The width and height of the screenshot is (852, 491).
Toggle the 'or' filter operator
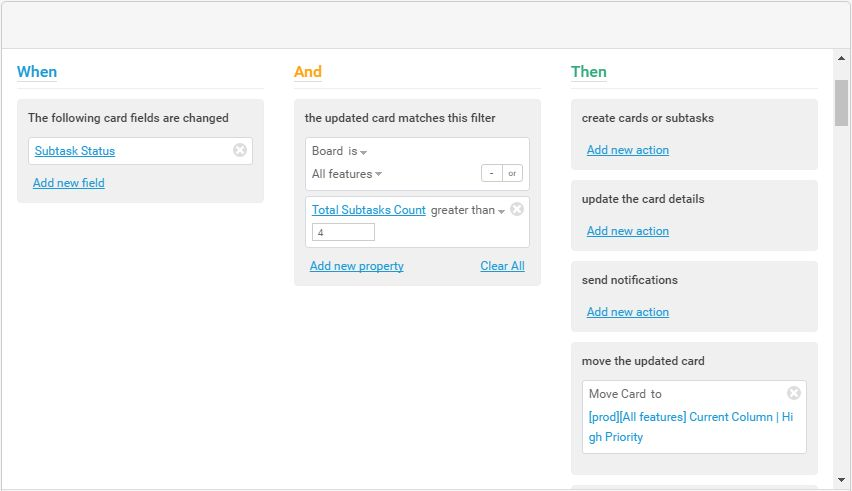512,173
